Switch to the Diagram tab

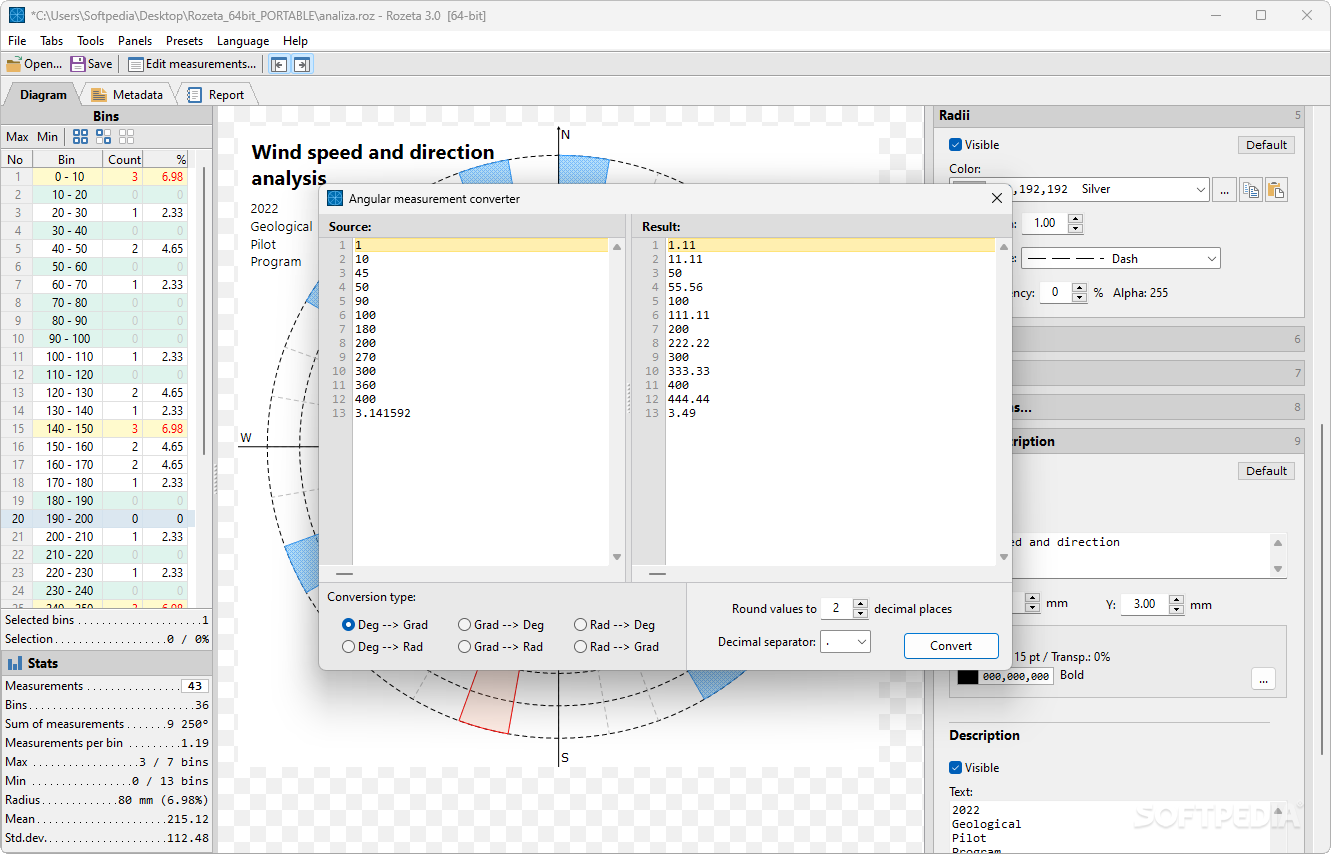42,95
